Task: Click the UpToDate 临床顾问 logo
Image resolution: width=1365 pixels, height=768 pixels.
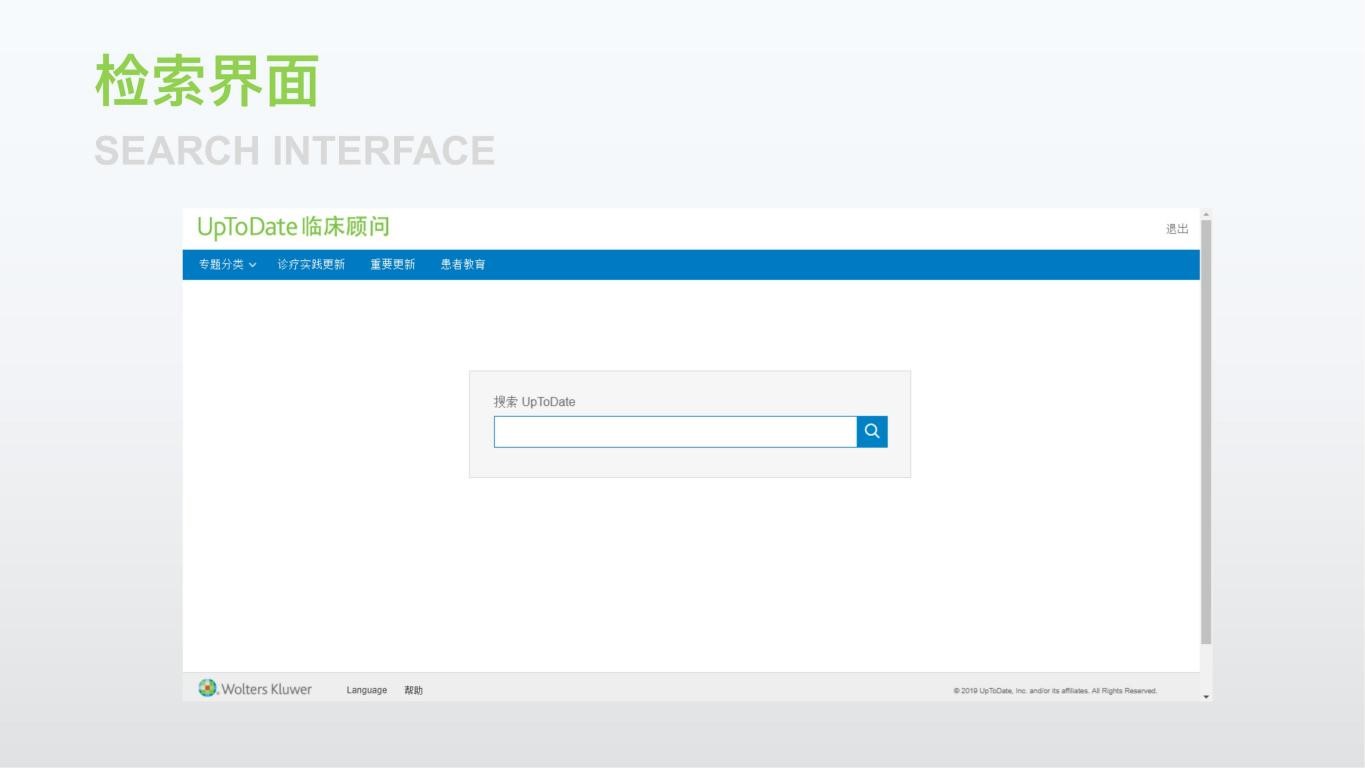Action: (293, 227)
